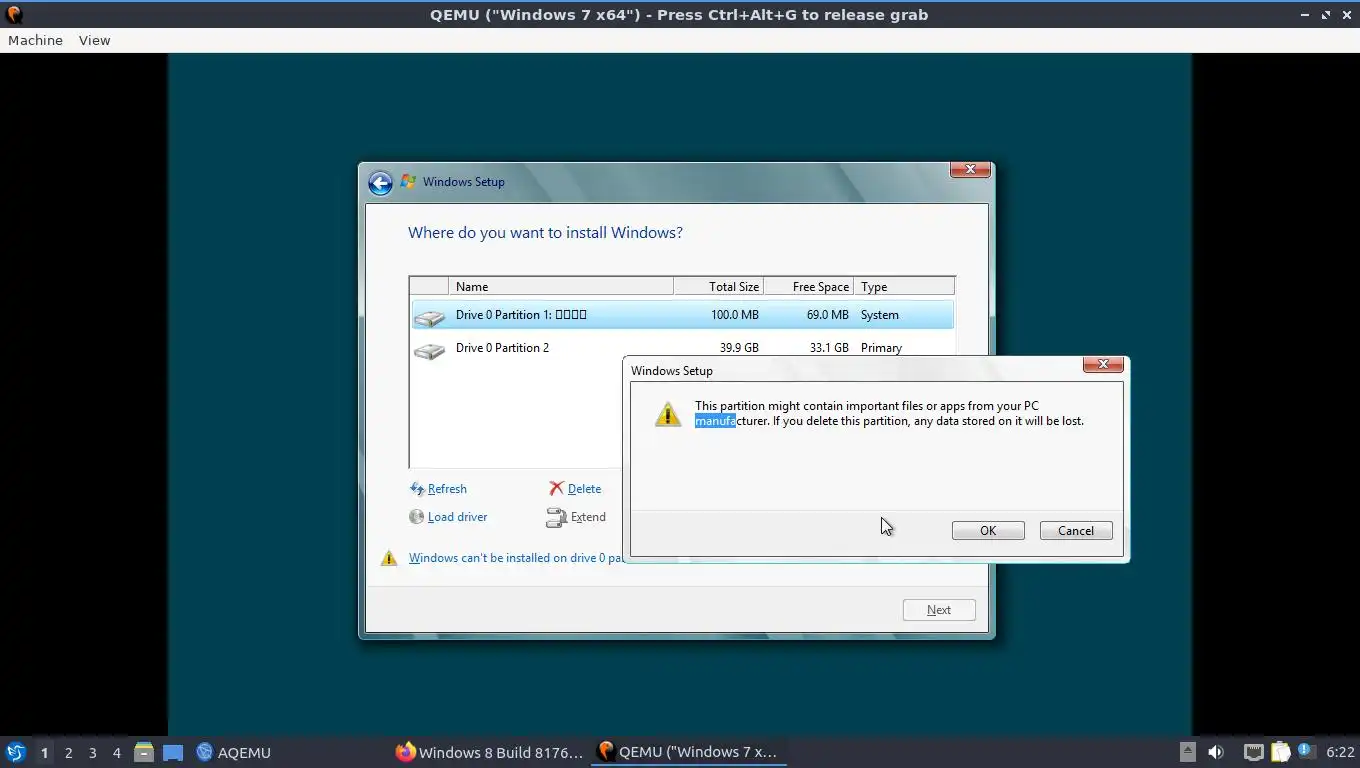
Task: Click the Drive 0 Partition 1 disk icon
Action: [x=430, y=317]
